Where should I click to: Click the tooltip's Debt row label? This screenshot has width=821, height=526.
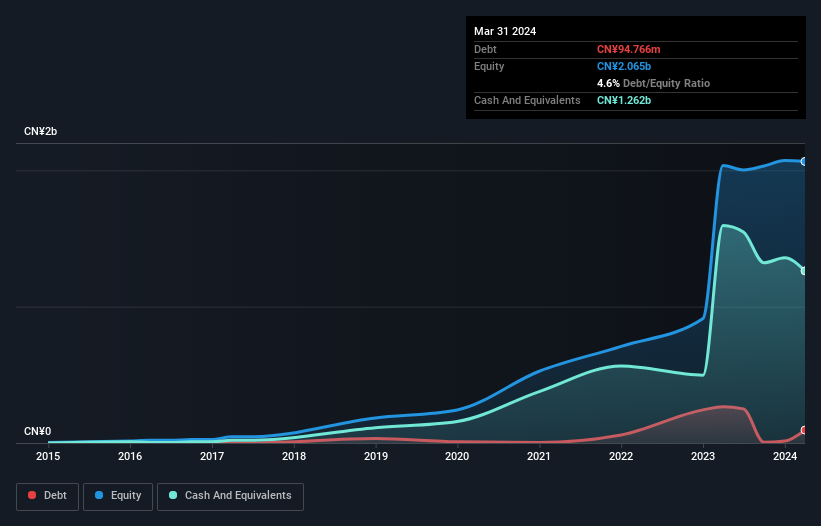click(485, 49)
